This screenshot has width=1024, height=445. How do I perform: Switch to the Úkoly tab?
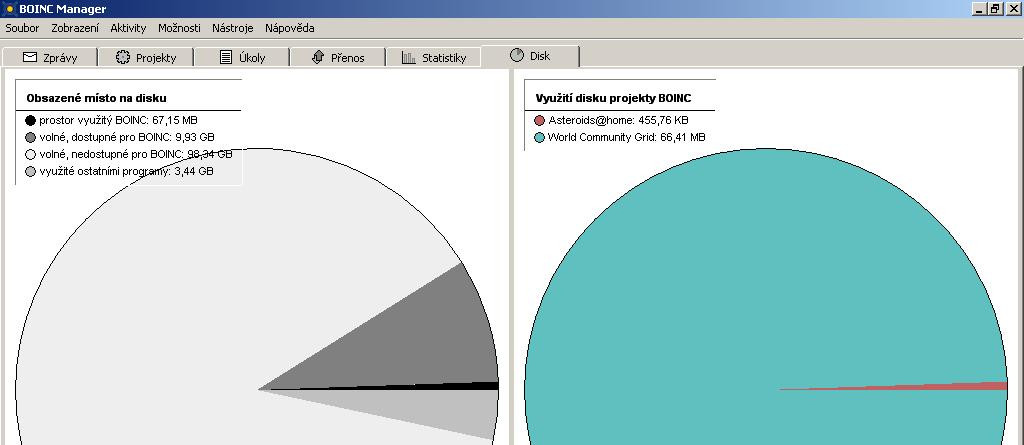click(x=242, y=58)
